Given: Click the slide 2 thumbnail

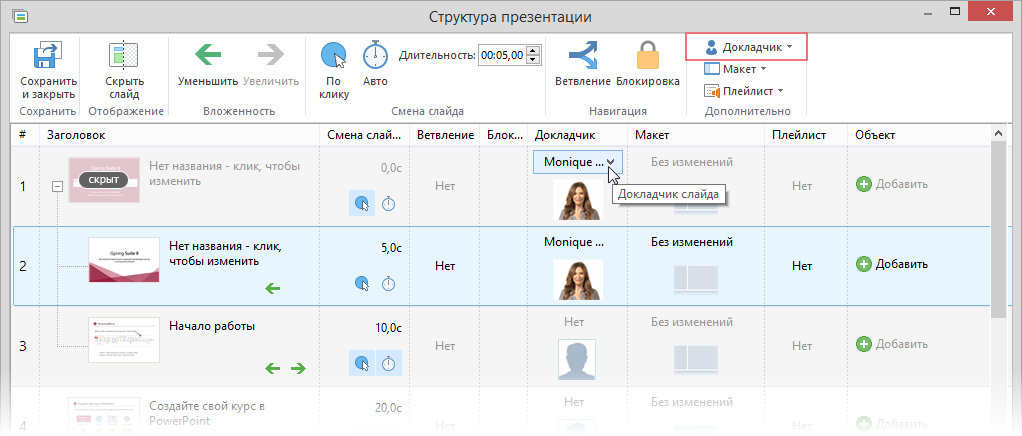Looking at the screenshot, I should click(x=124, y=260).
